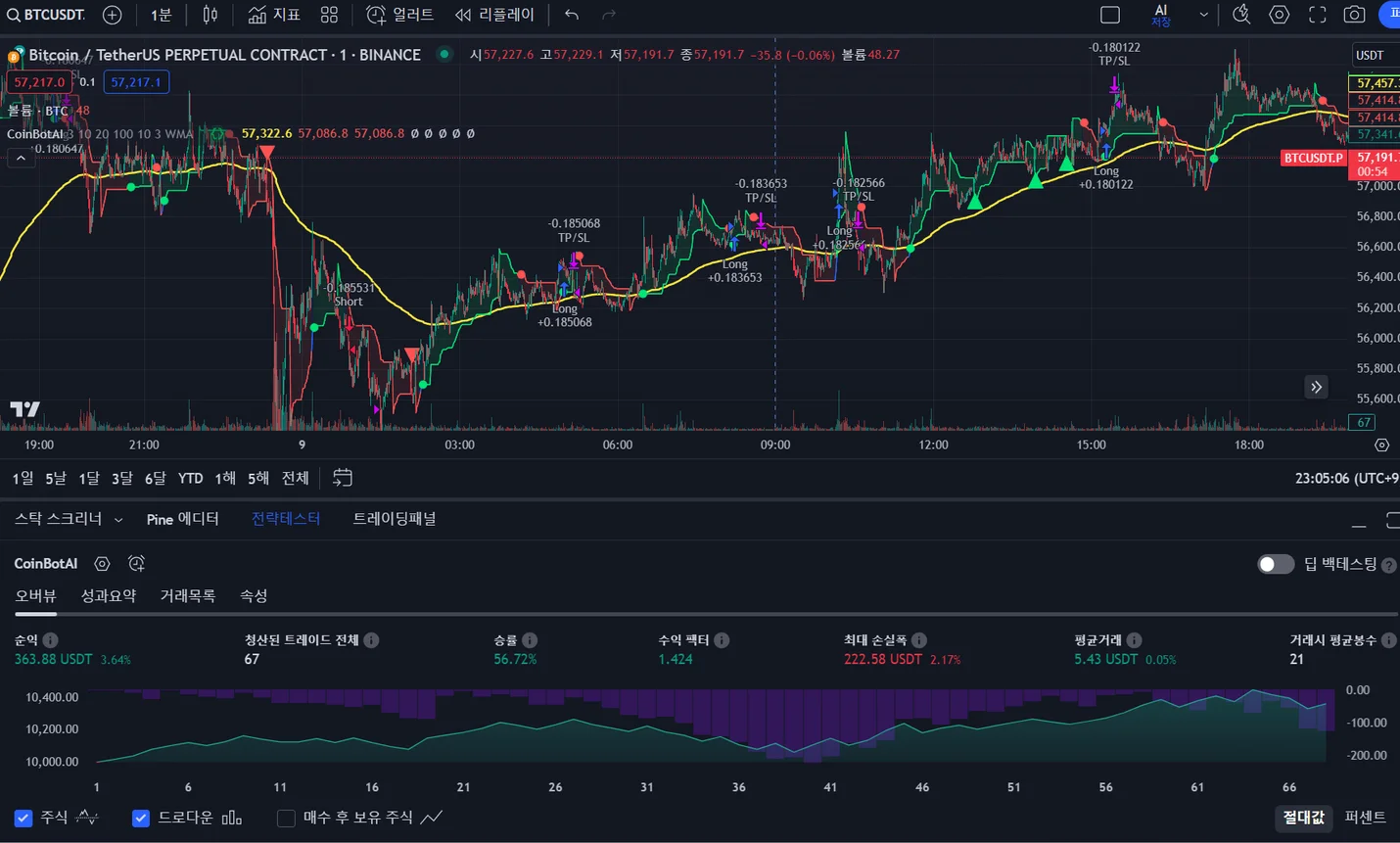Screen dimensions: 1400x843
Task: Set the 5날 date range
Action: click(56, 478)
